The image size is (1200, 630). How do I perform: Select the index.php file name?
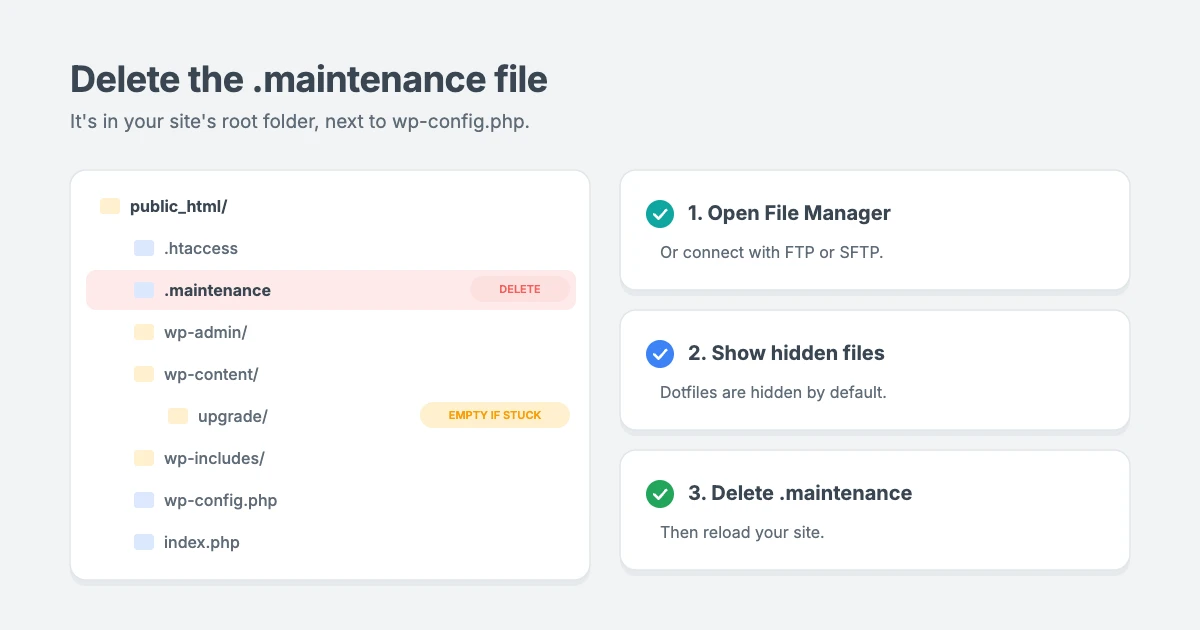point(202,542)
